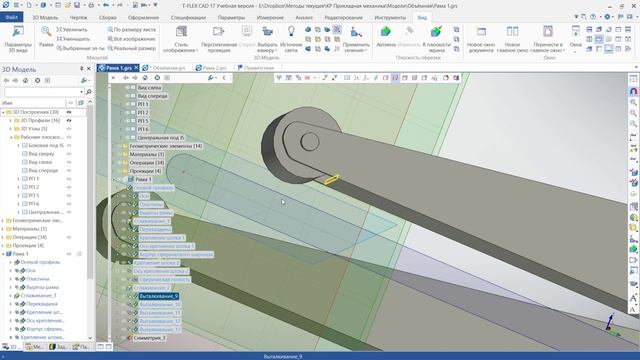Open the Источник света lamp icon
This screenshot has height=360, width=640.
[291, 31]
